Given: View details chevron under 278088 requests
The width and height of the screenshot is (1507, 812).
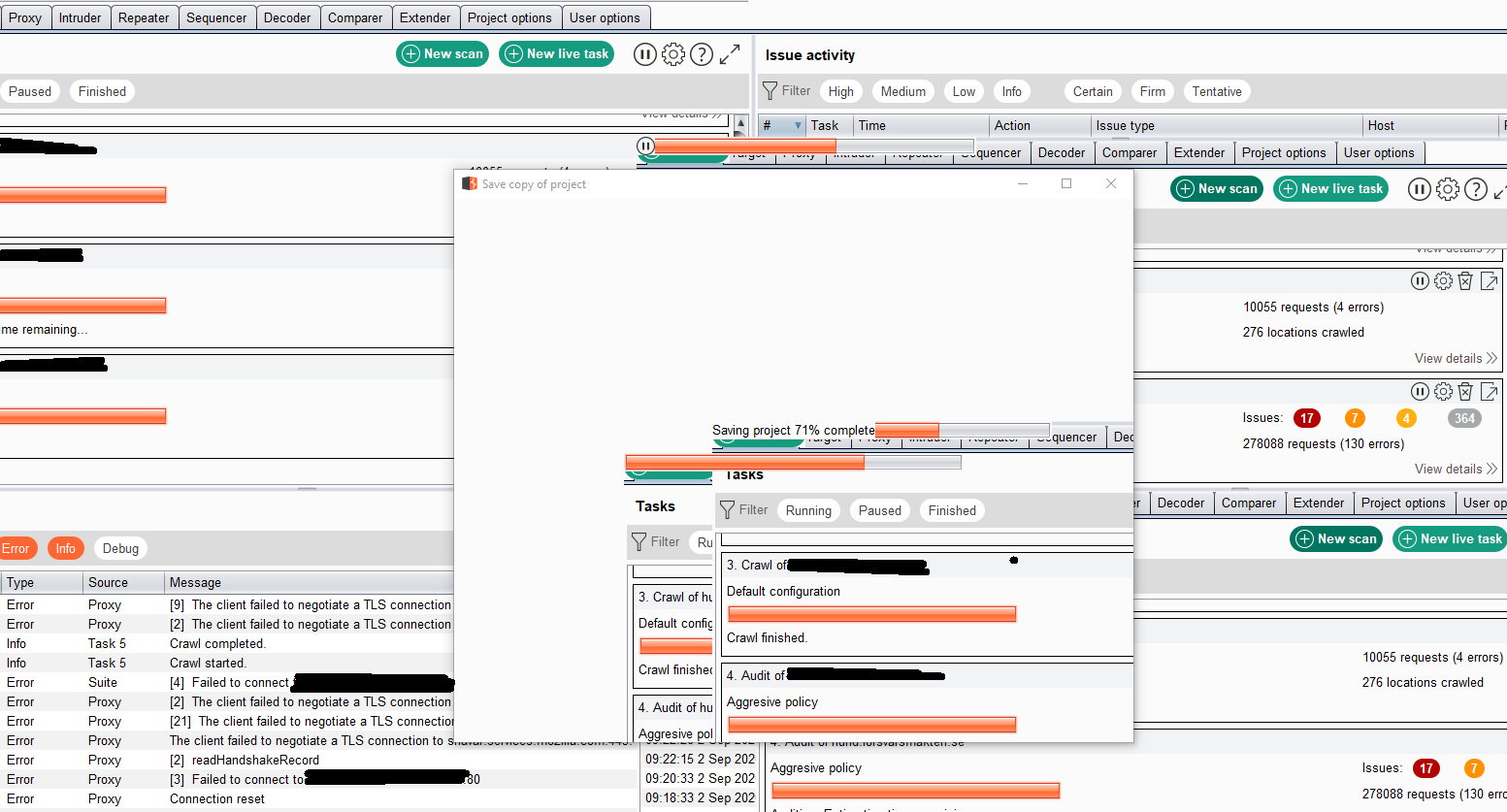Looking at the screenshot, I should tap(1491, 469).
